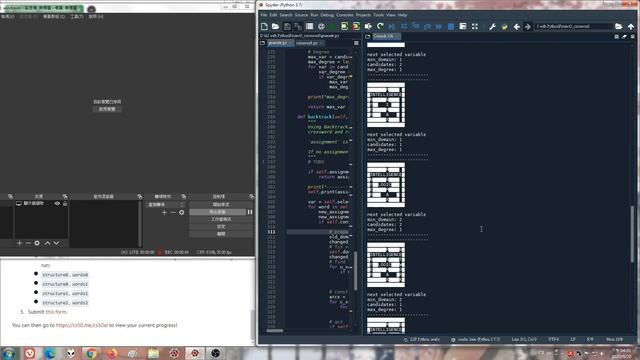Open the IPython console options menu icon
The image size is (640, 360).
point(633,36)
